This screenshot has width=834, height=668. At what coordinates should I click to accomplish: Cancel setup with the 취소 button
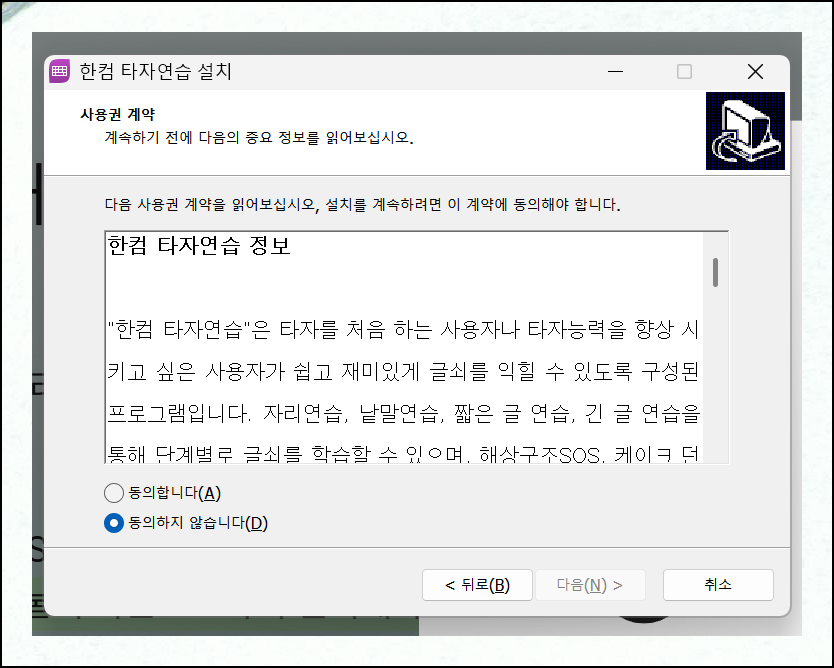coord(718,585)
